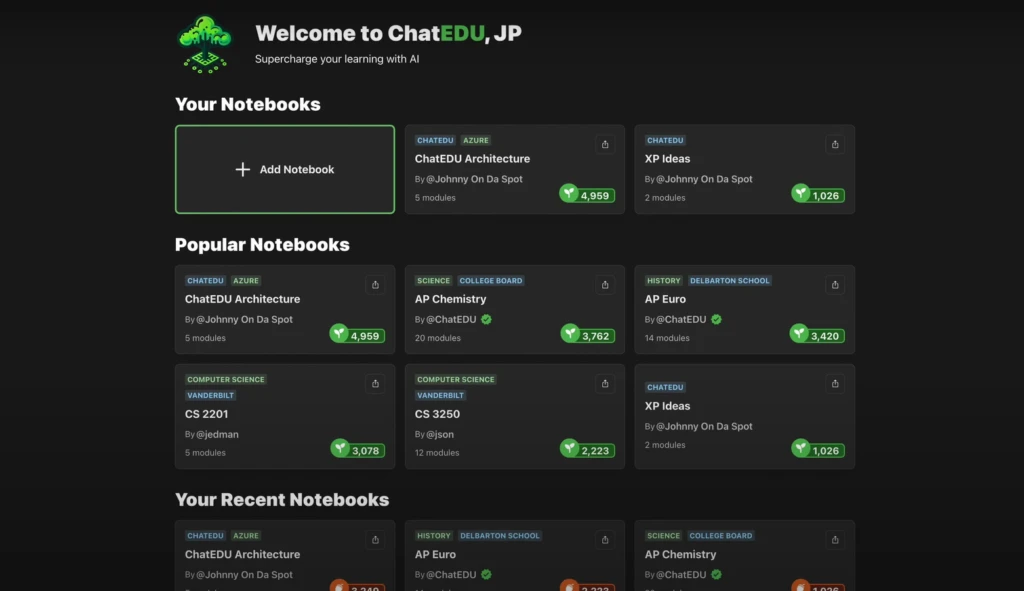Click the seedling XP badge showing 4,959
This screenshot has height=591, width=1024.
coord(587,195)
